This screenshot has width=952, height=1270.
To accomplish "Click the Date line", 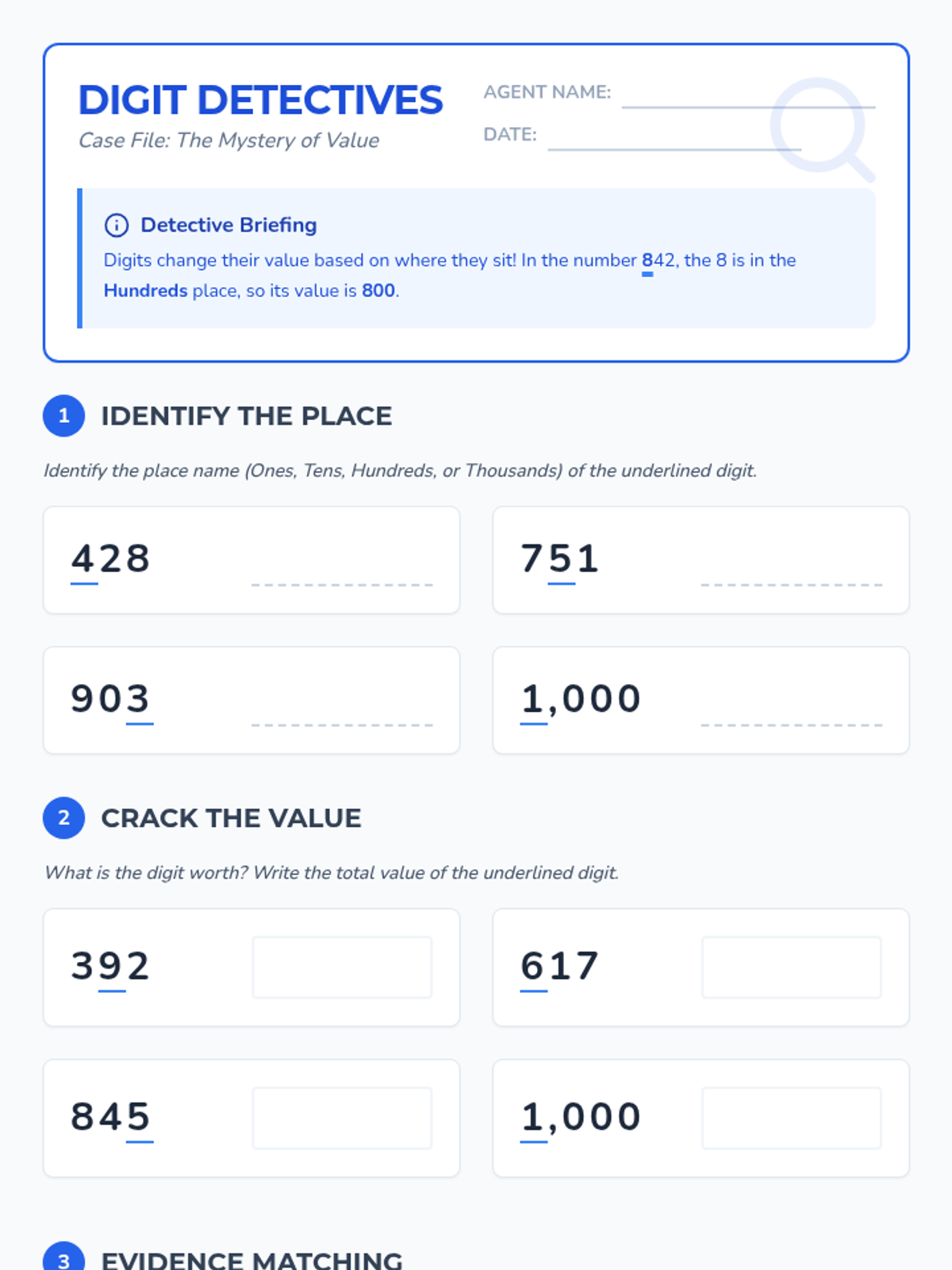I will click(674, 148).
